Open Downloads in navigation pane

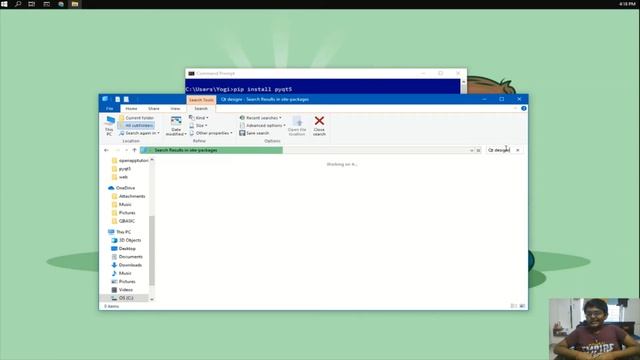click(127, 265)
